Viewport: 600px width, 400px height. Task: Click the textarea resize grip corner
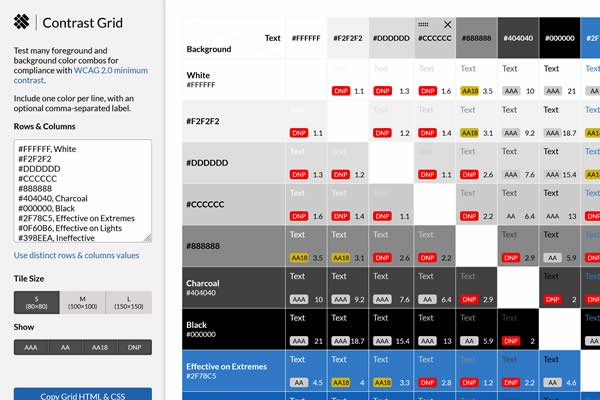(148, 238)
